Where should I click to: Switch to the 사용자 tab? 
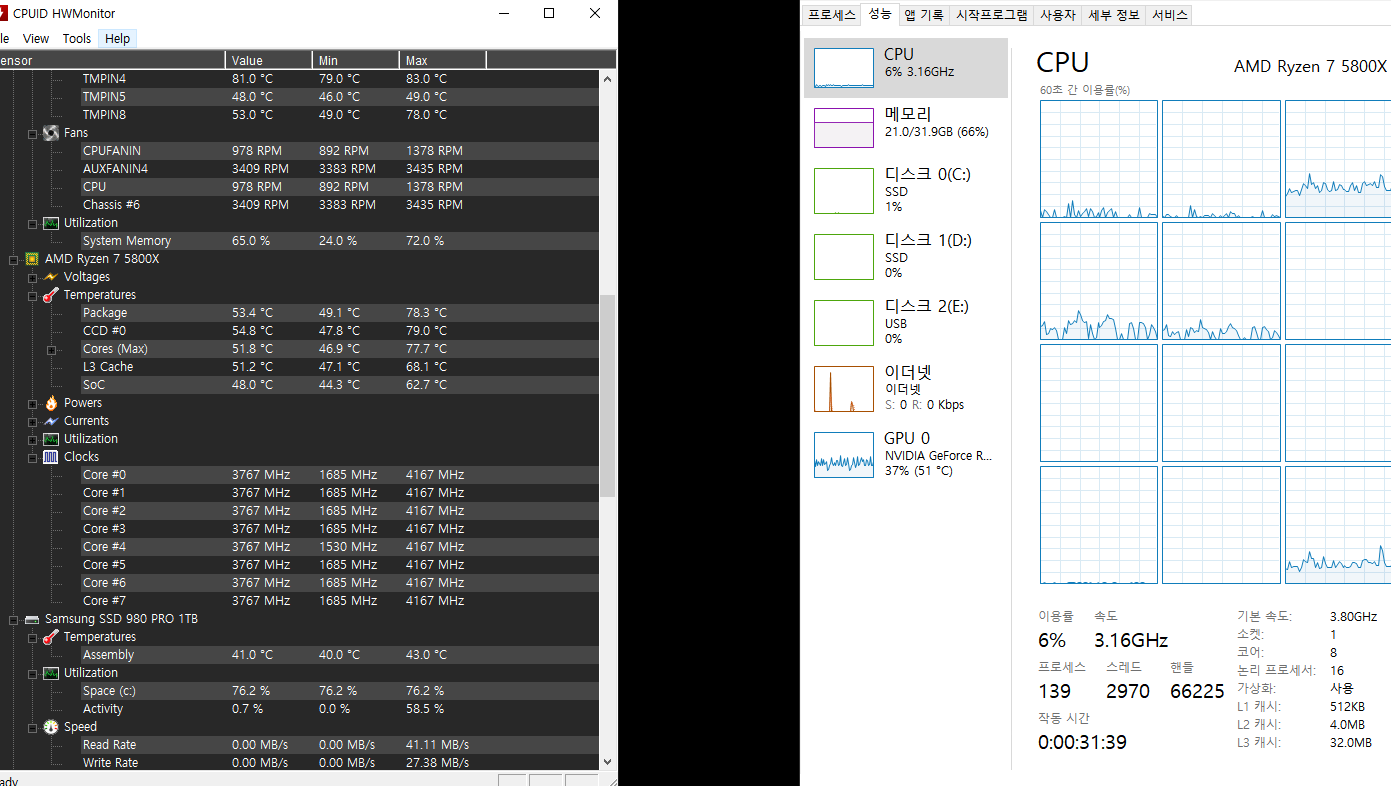(1058, 15)
